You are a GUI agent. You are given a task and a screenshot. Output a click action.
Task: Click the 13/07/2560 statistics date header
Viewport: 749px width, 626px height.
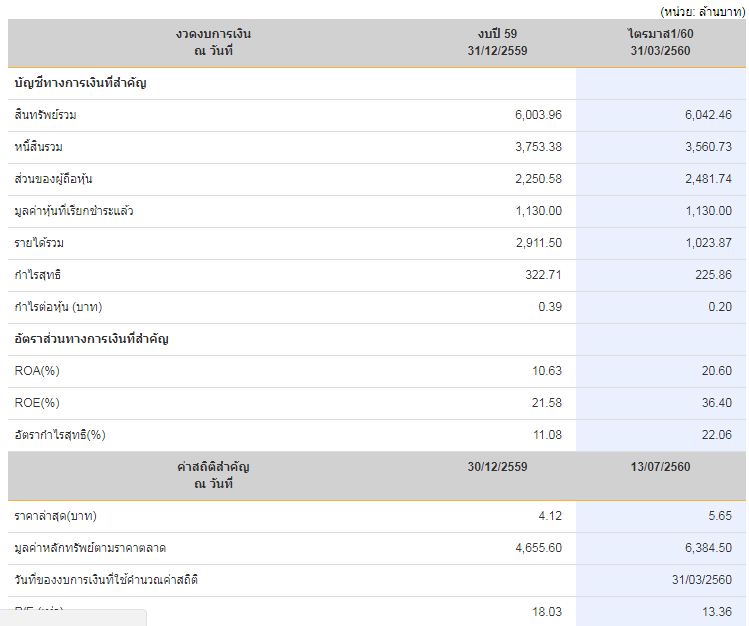[x=661, y=467]
